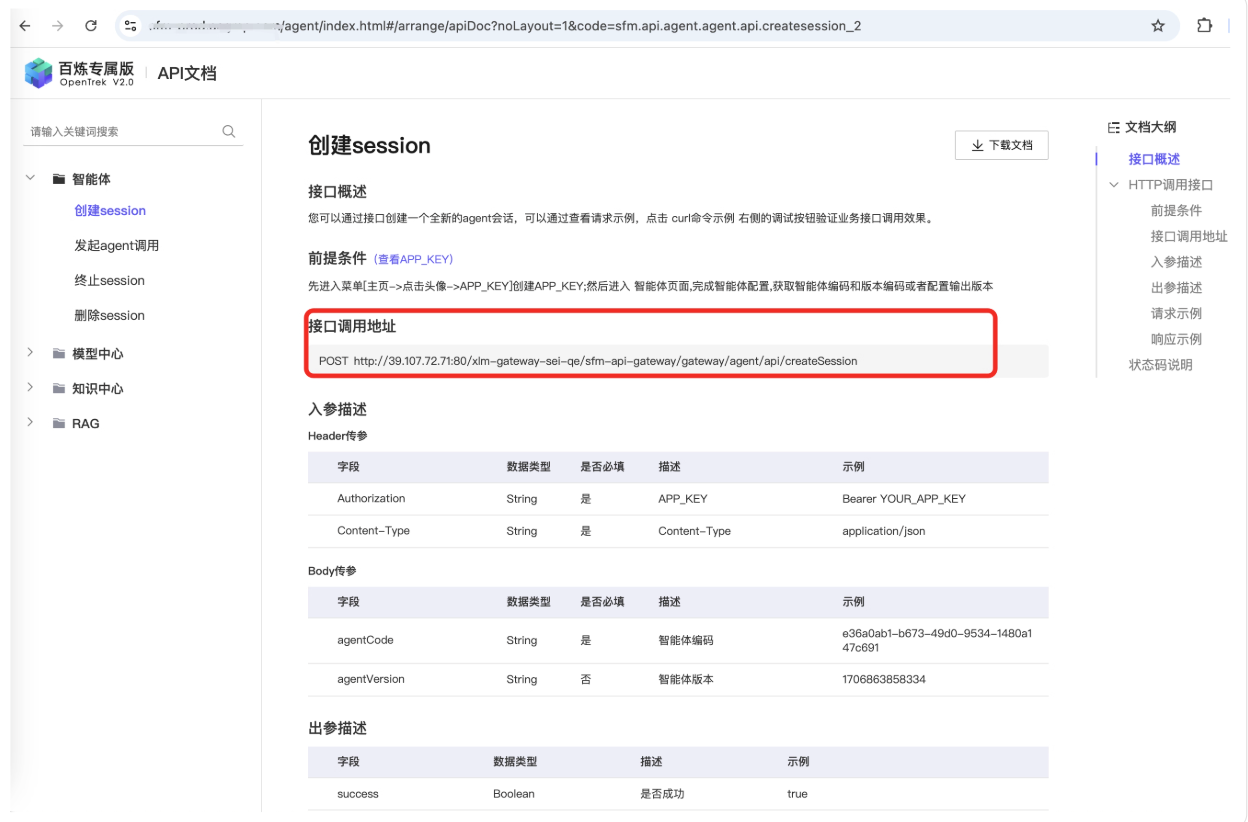Click the Boolean data type cell
Viewport: 1248px width, 822px height.
click(514, 794)
